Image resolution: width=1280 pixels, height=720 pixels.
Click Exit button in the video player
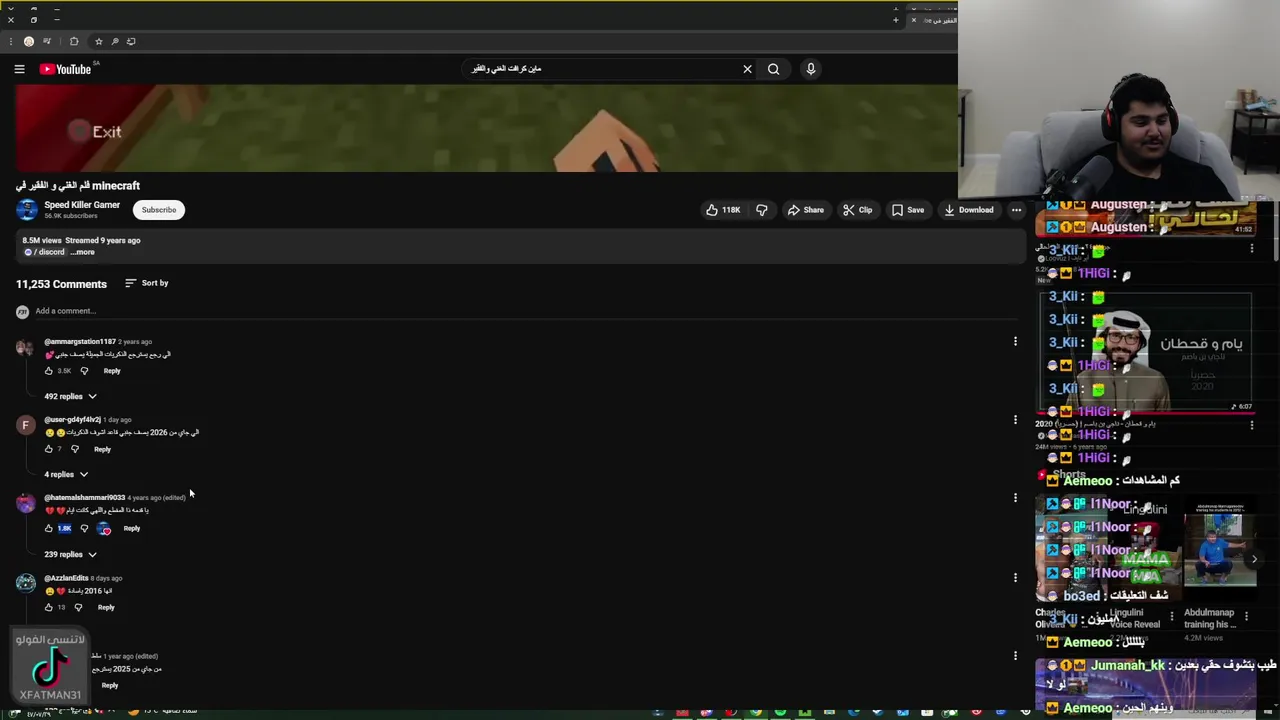[x=96, y=132]
